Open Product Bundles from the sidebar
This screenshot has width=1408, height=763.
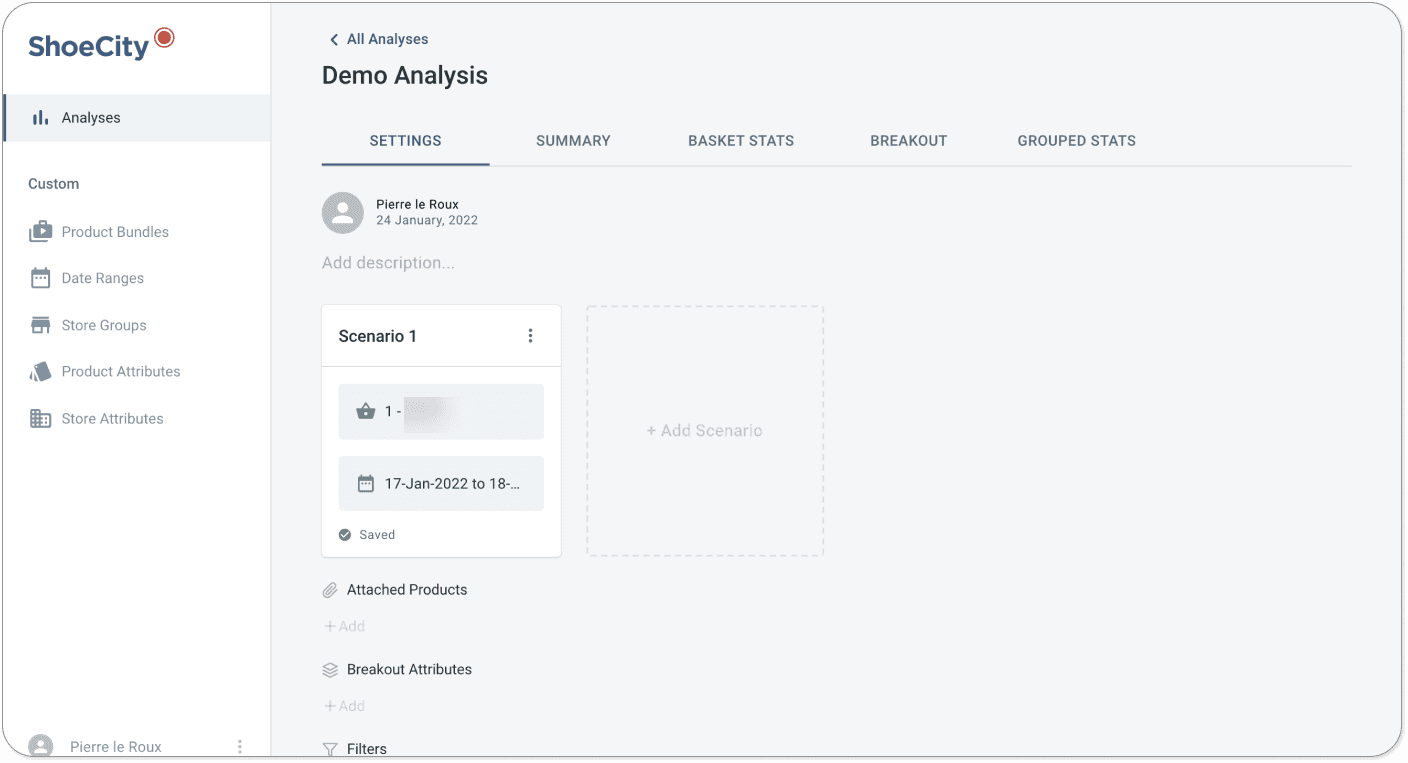point(115,231)
